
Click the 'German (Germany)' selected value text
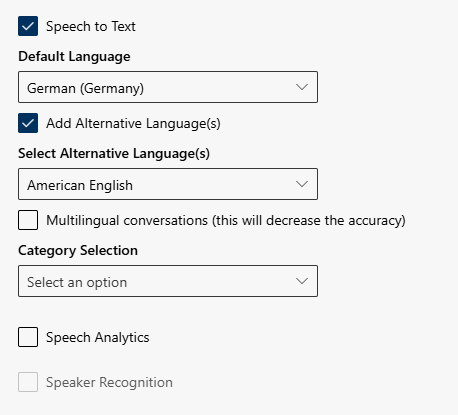[85, 88]
